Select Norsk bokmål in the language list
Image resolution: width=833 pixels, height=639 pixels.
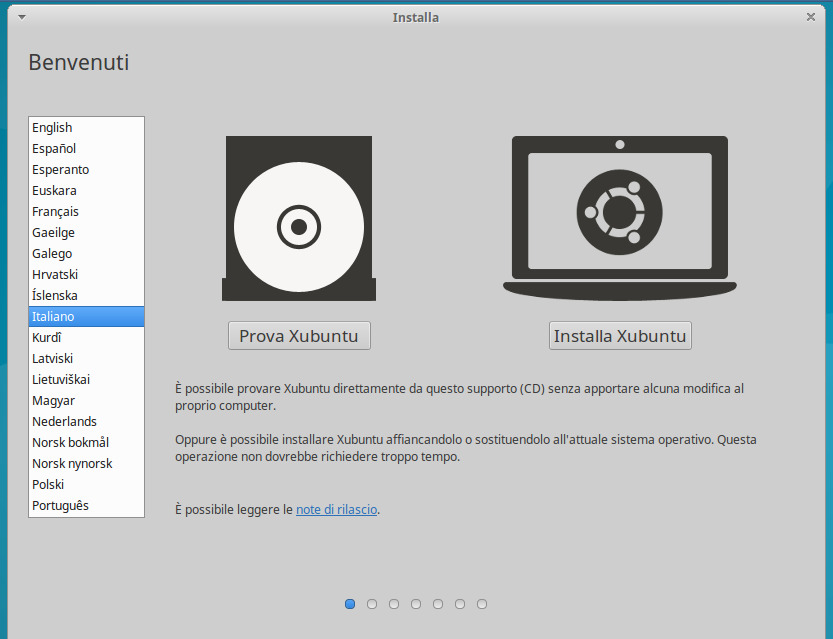pyautogui.click(x=86, y=442)
